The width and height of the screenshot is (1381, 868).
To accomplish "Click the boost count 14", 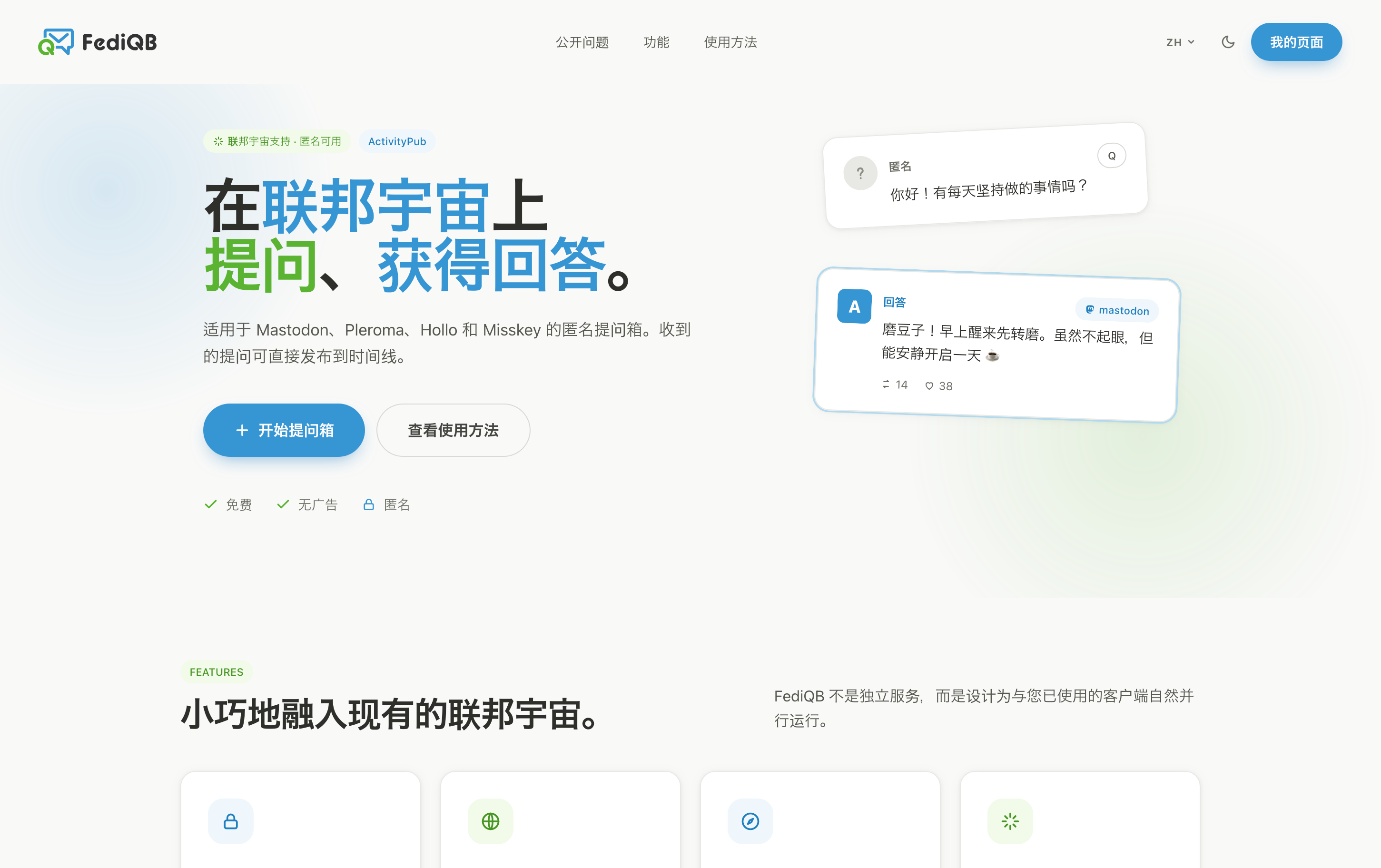I will coord(901,385).
